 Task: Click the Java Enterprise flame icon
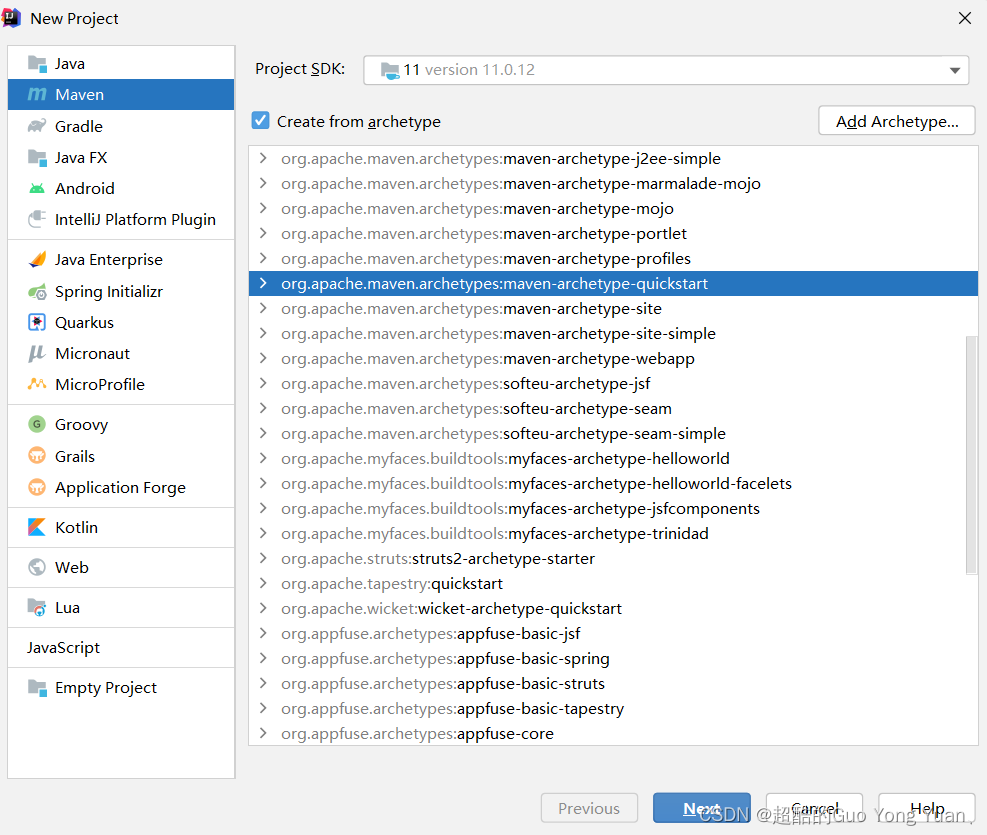(x=37, y=259)
